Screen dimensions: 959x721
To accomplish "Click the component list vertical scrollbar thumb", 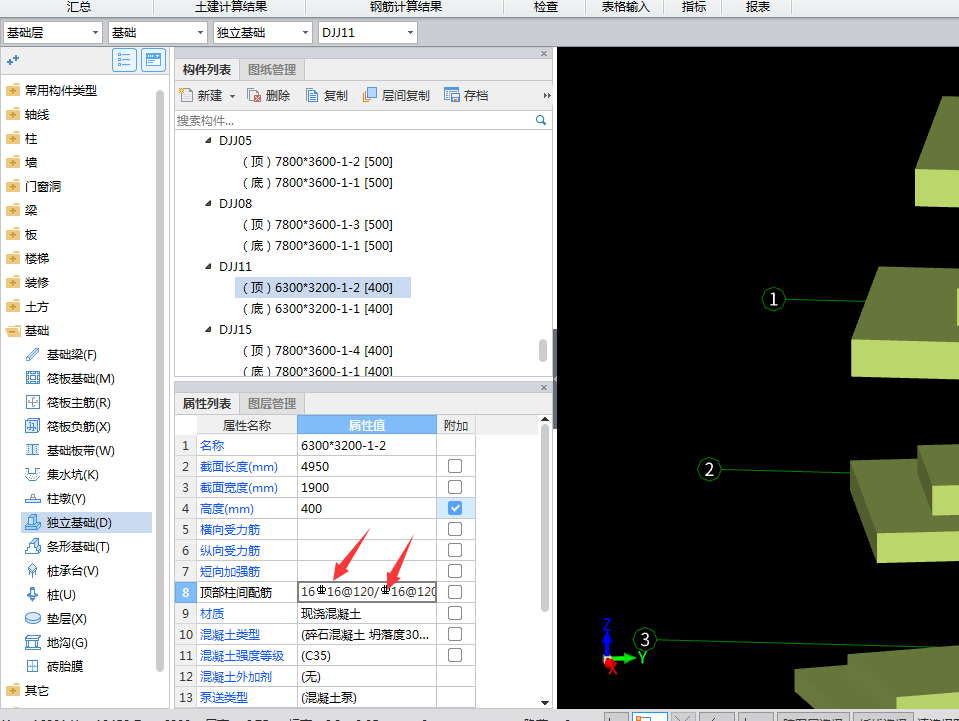I will point(542,351).
